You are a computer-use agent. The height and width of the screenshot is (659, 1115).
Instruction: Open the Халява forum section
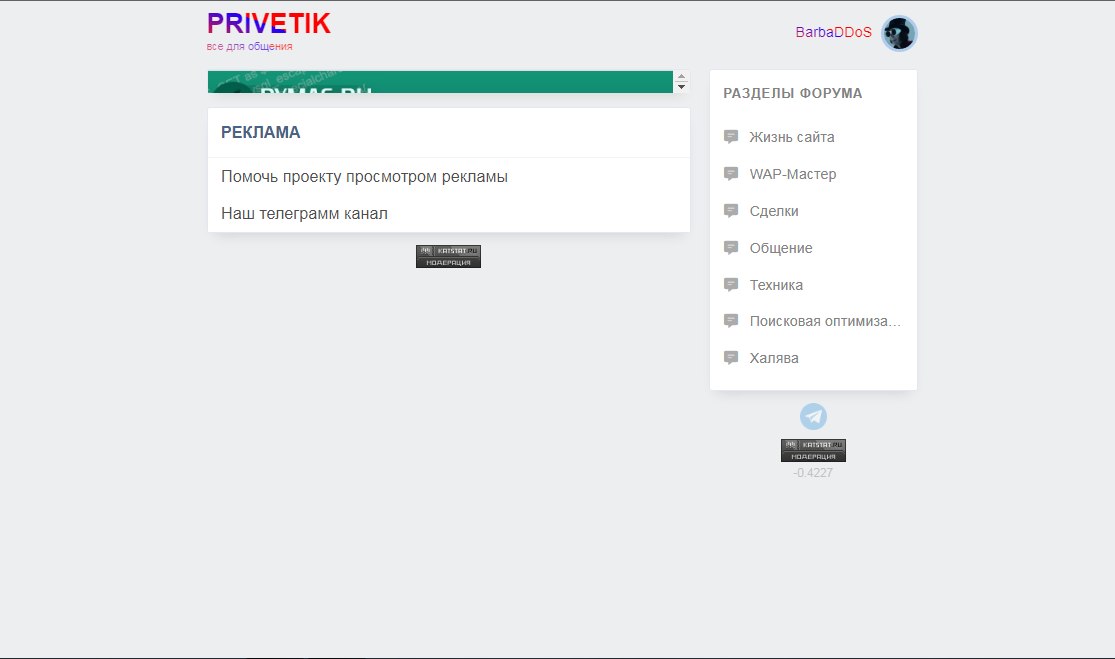tap(774, 358)
